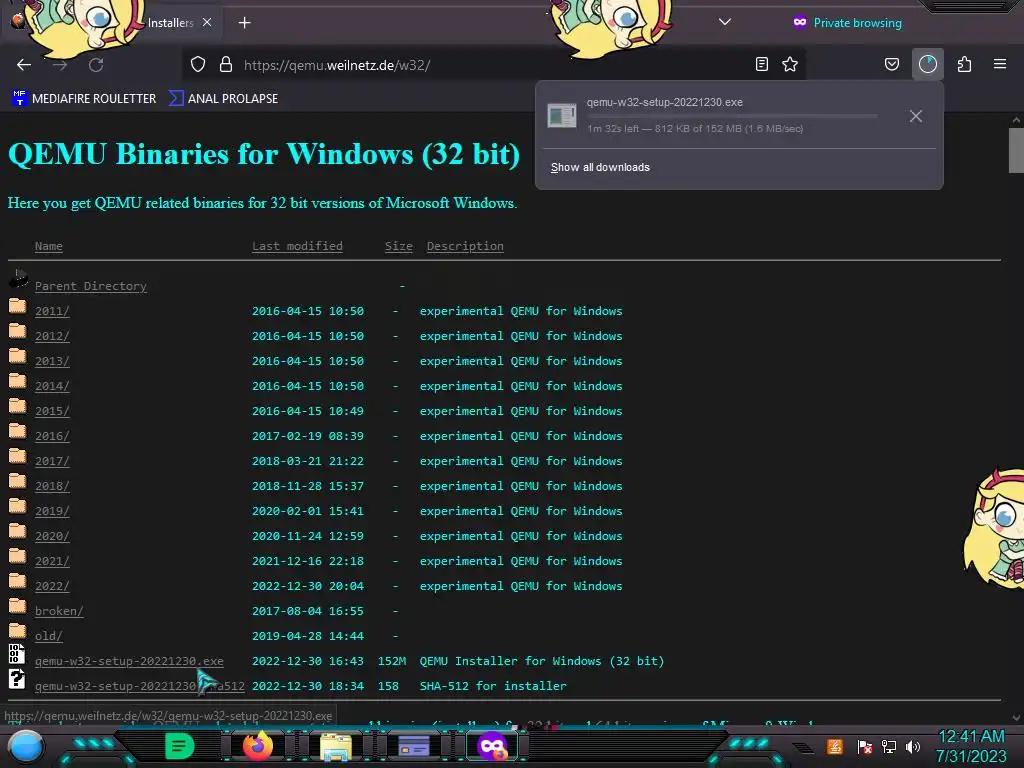Open the clock showing 12:41 AM

(x=971, y=746)
